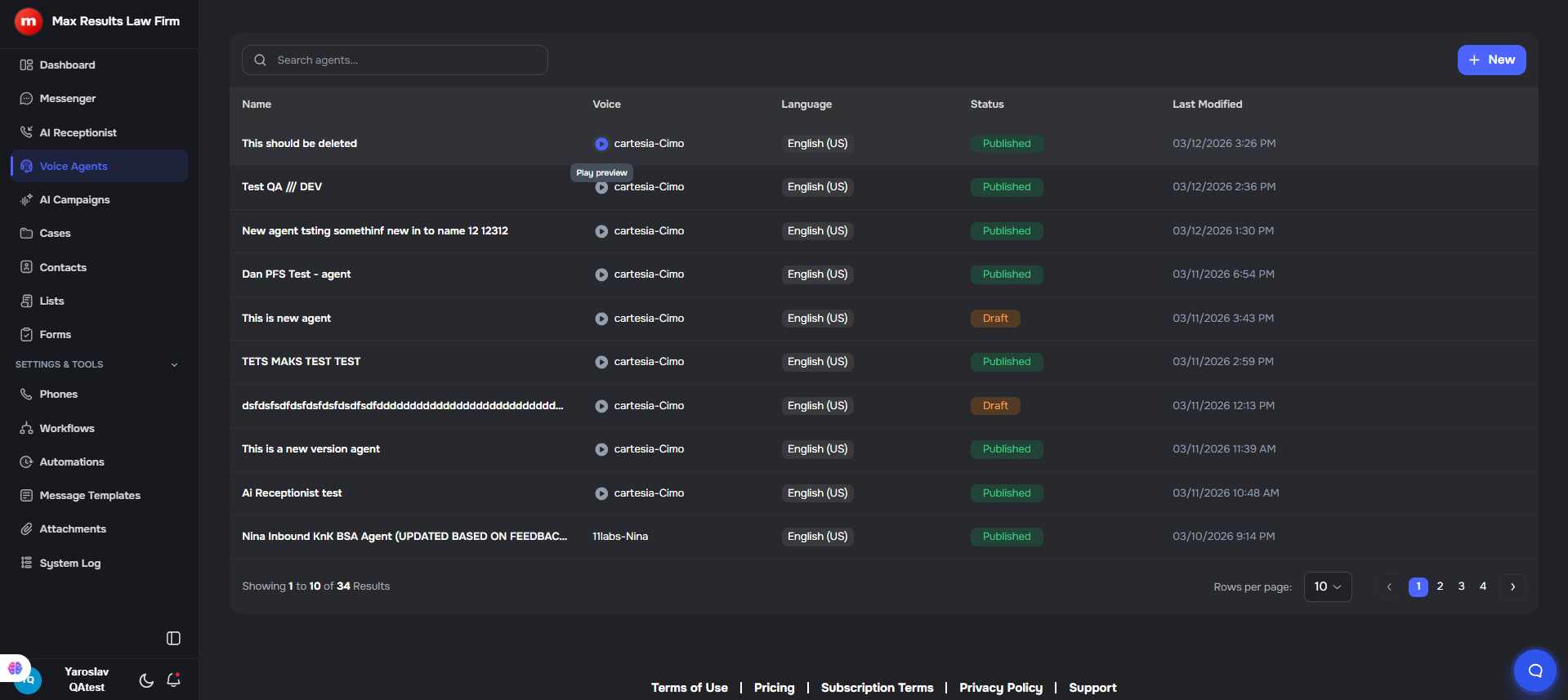This screenshot has height=700, width=1568.
Task: Play voice preview for Dan PFS Test agent
Action: (601, 275)
